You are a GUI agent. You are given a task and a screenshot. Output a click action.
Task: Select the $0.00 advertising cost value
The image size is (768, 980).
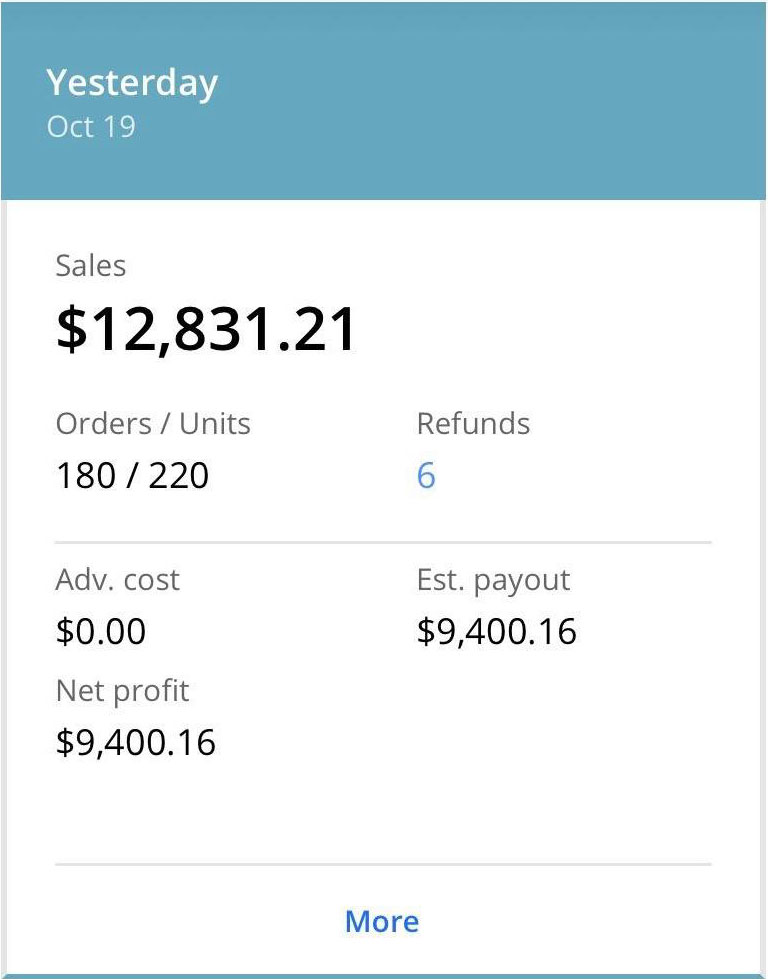coord(101,632)
